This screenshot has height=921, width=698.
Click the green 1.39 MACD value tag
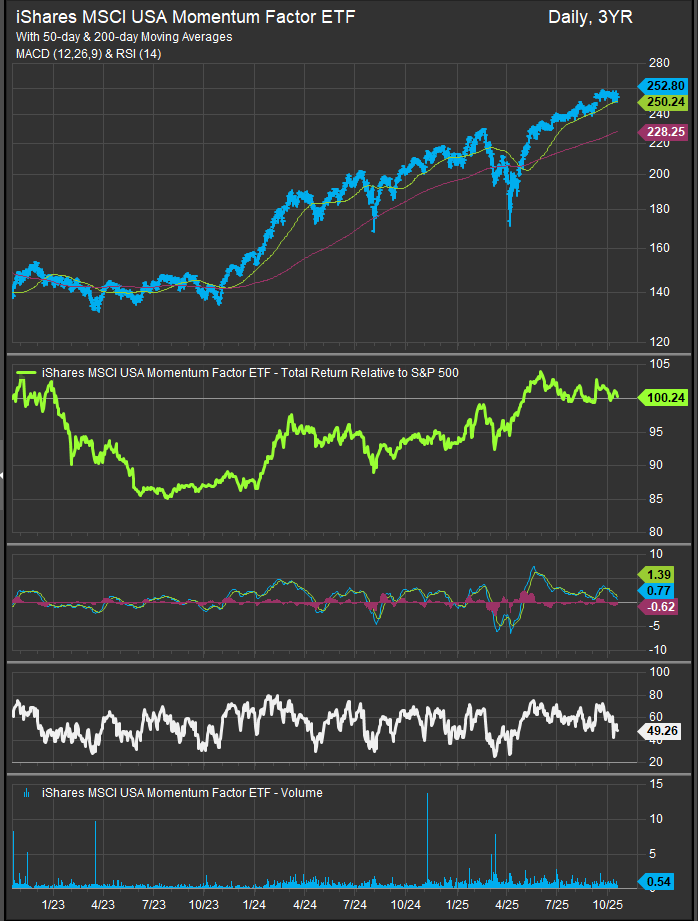click(x=658, y=574)
